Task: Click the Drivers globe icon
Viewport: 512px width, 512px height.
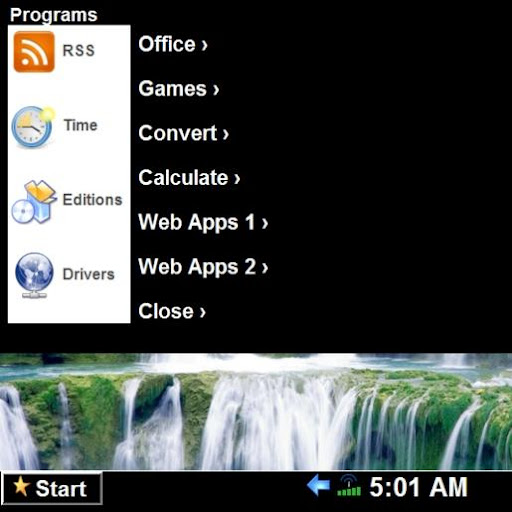Action: point(34,275)
